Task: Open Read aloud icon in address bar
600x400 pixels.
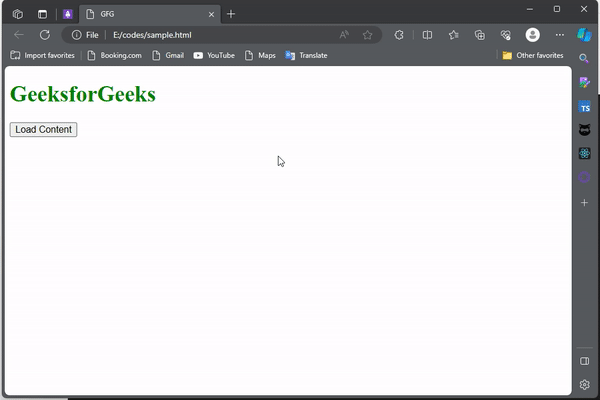Action: point(344,35)
